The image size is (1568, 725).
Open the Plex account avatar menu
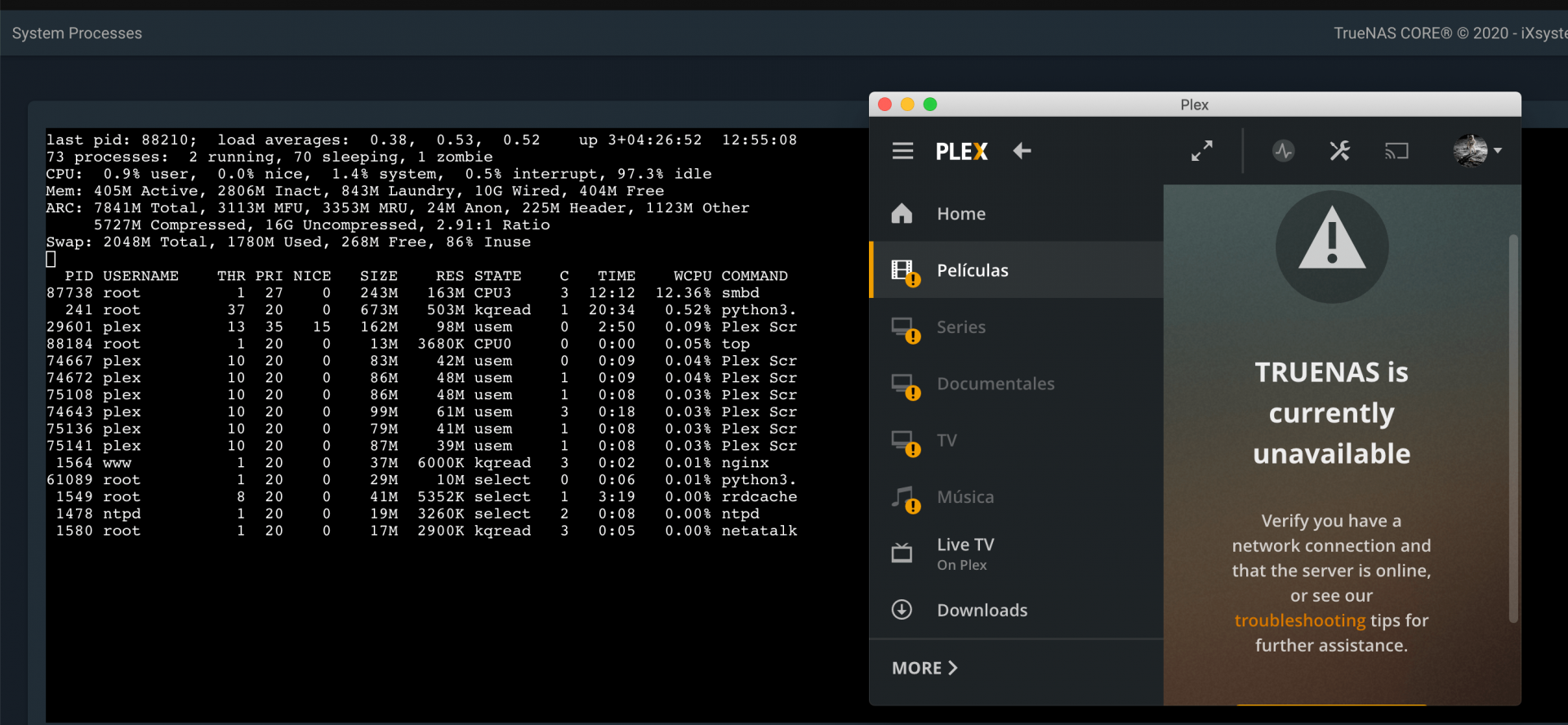tap(1477, 151)
